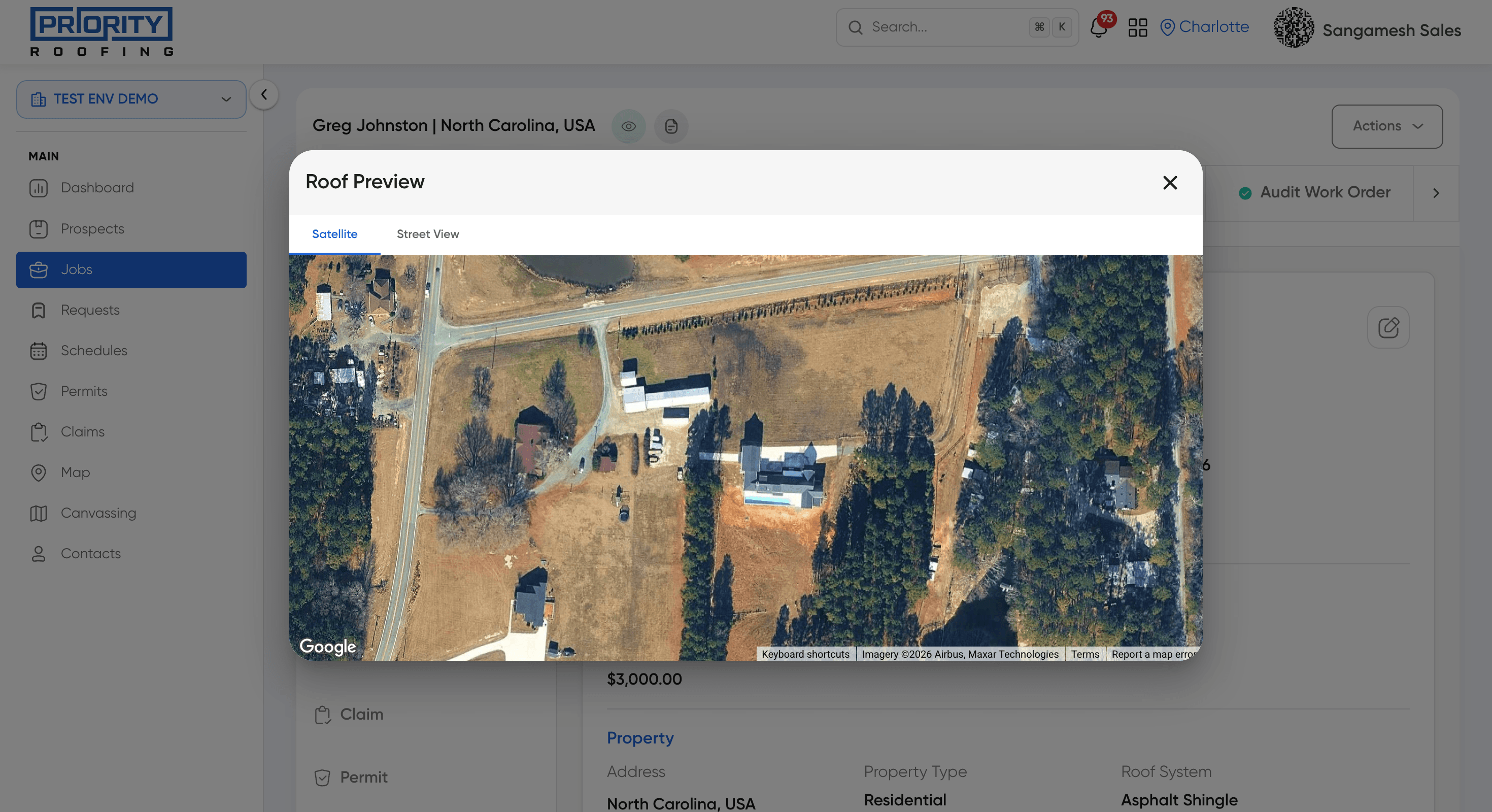The height and width of the screenshot is (812, 1492).
Task: Open the apps grid icon
Action: pos(1138,27)
